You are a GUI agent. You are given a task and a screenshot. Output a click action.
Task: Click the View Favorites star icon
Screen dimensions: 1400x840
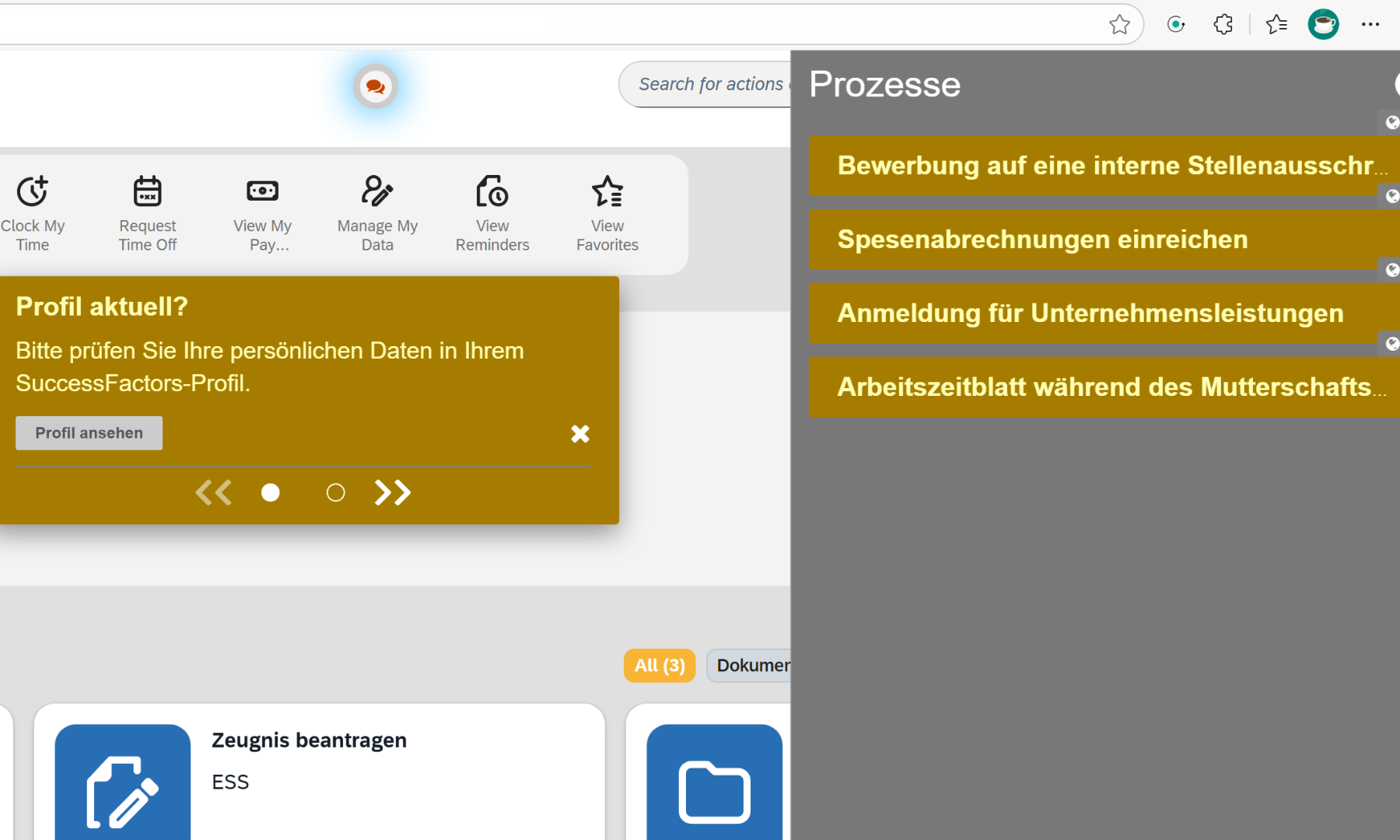[x=607, y=191]
